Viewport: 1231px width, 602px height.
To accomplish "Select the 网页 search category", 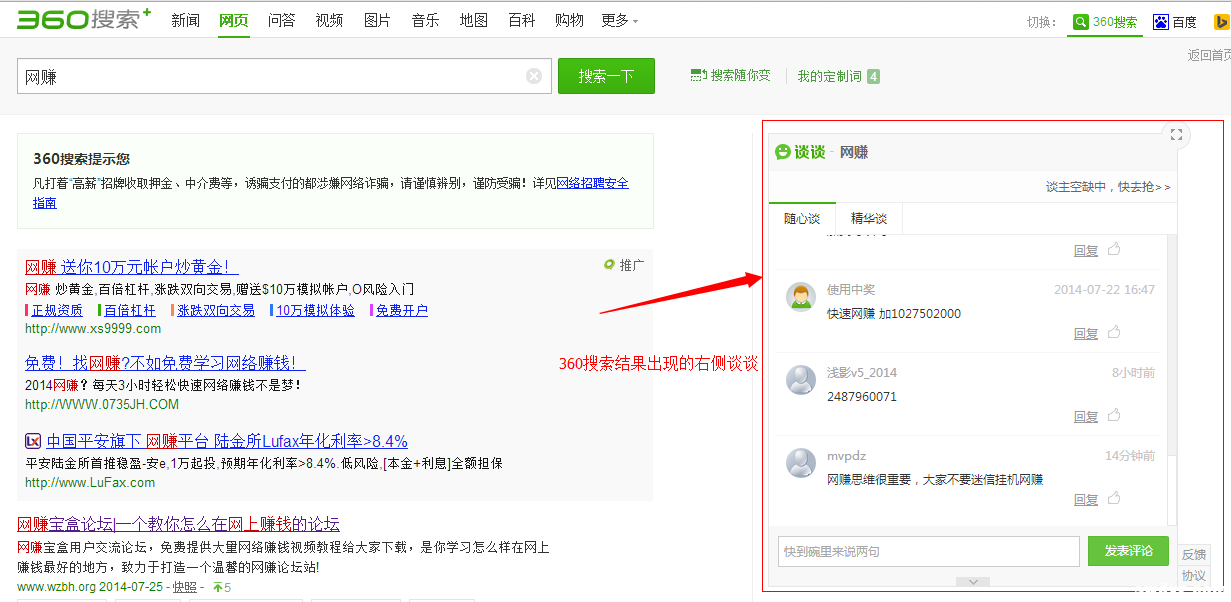I will tap(233, 20).
